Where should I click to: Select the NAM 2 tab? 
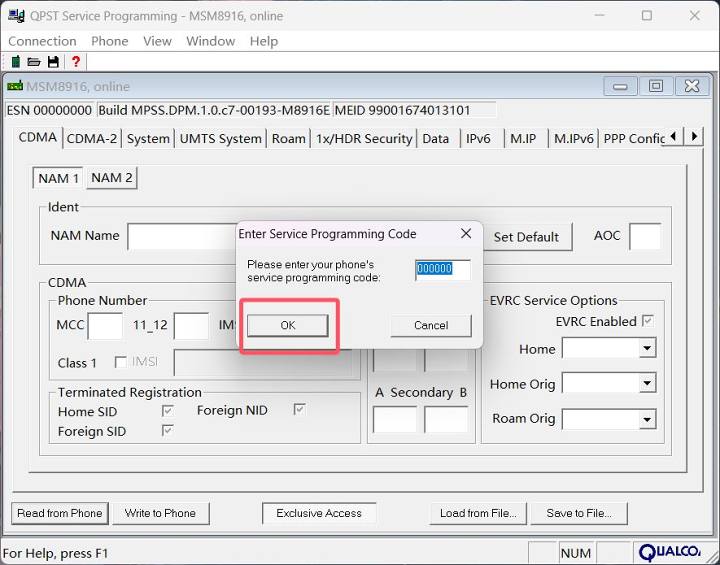tap(112, 178)
